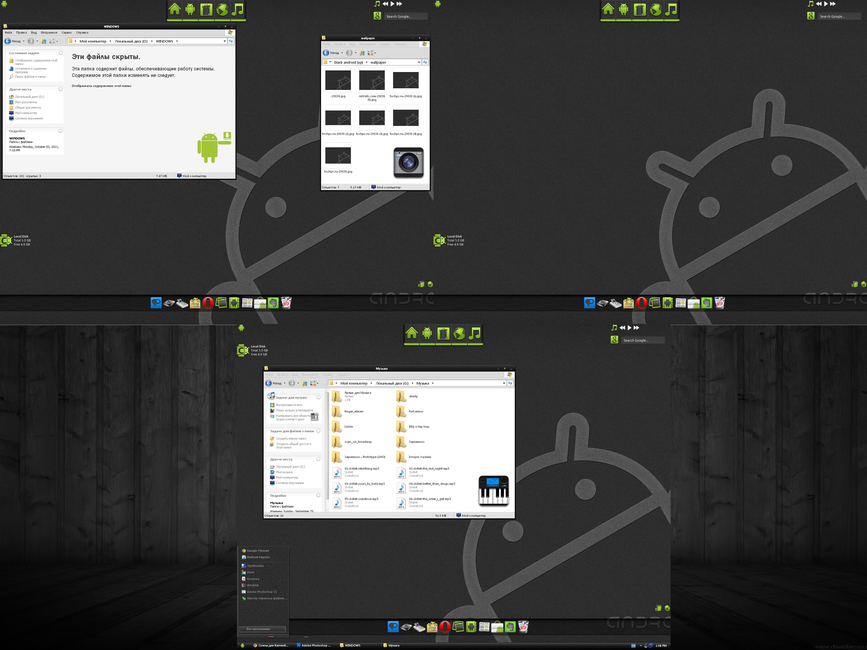Open the dredg folder in the Музыка window
867x650 pixels.
[408, 396]
